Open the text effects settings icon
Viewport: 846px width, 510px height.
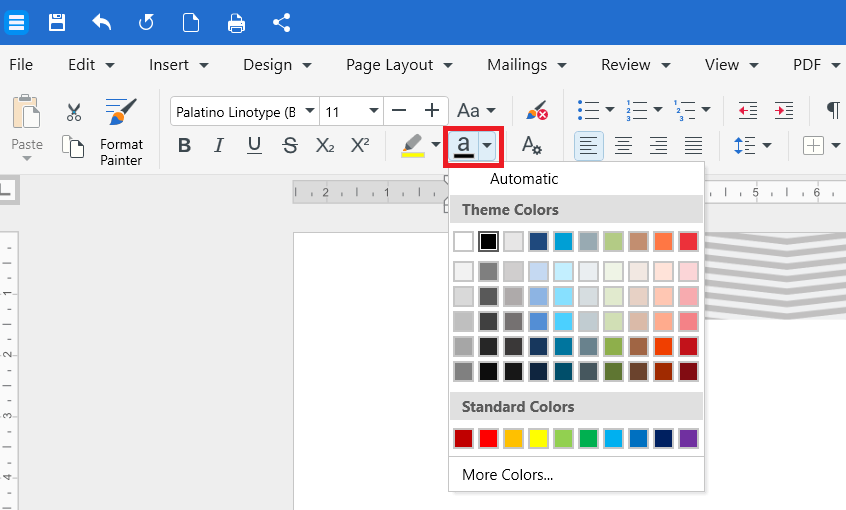click(x=531, y=145)
